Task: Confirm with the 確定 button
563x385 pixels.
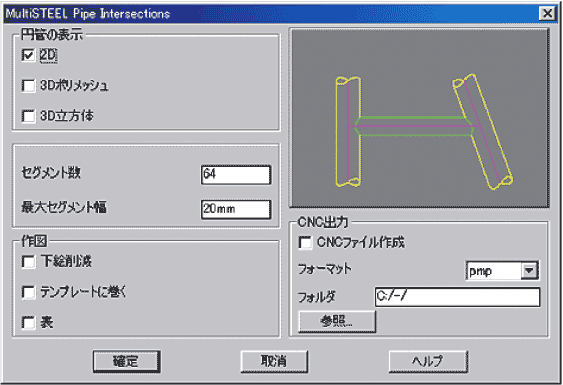Action: (126, 361)
